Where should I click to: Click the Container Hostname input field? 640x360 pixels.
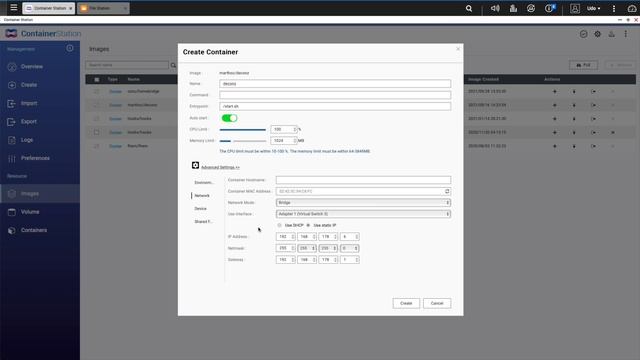(x=363, y=180)
